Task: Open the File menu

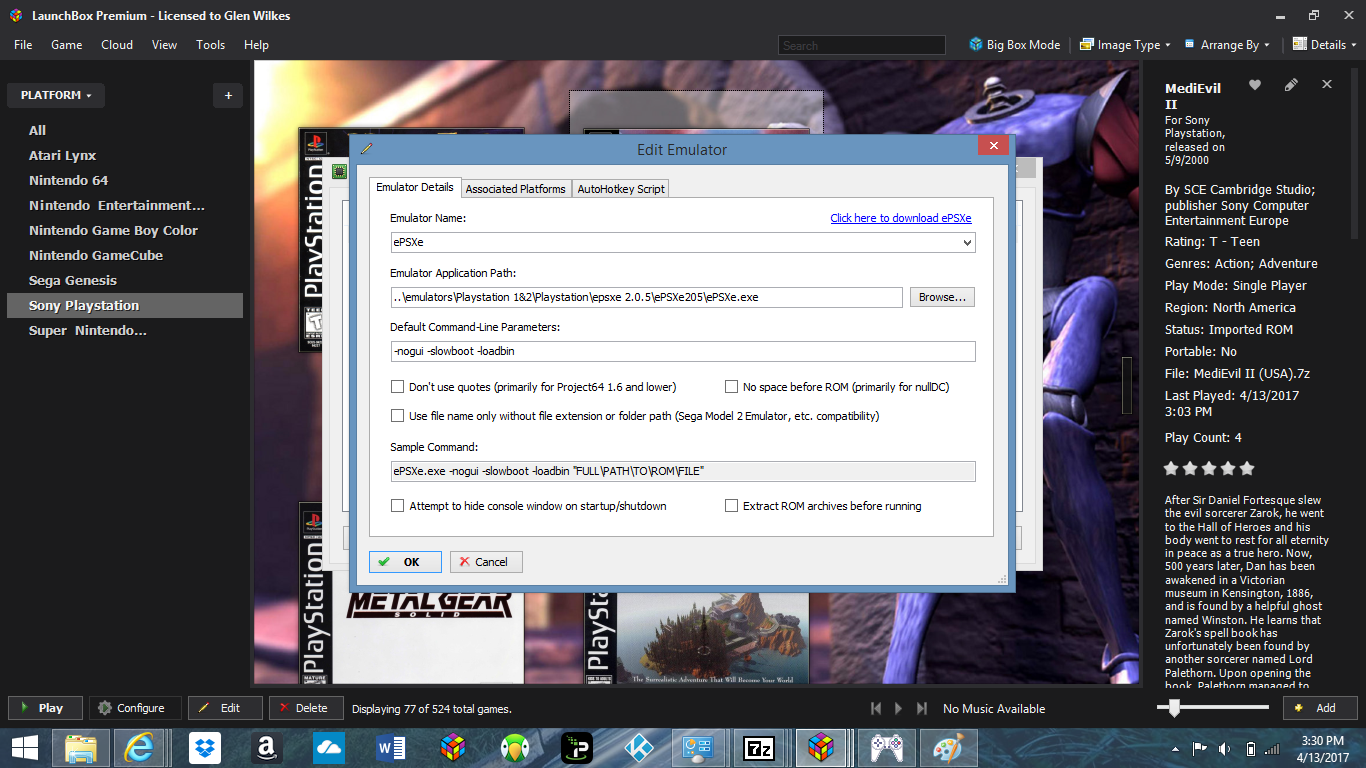Action: click(23, 45)
